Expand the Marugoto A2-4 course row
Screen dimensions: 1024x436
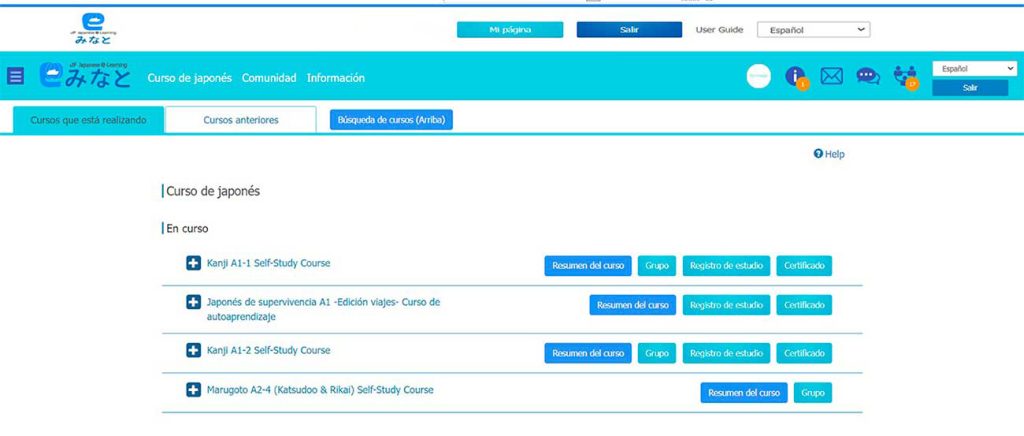click(x=194, y=390)
